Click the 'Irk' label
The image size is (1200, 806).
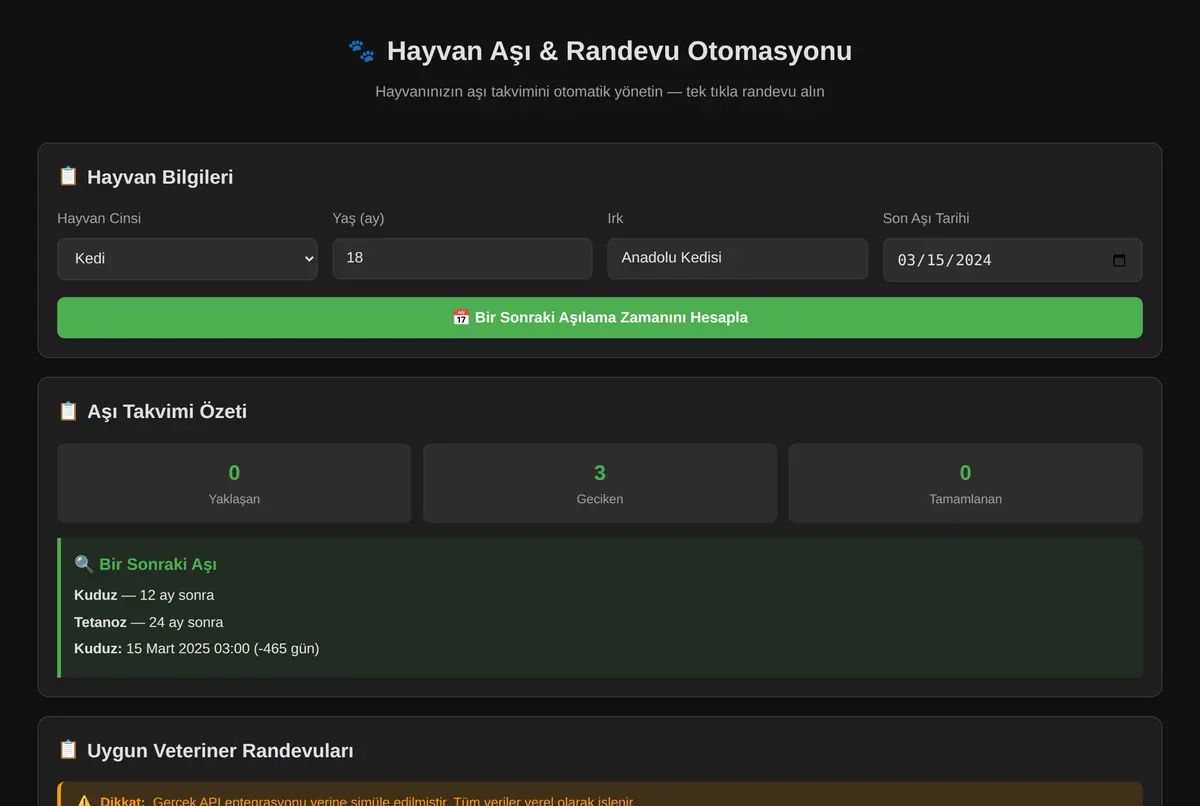pos(615,218)
